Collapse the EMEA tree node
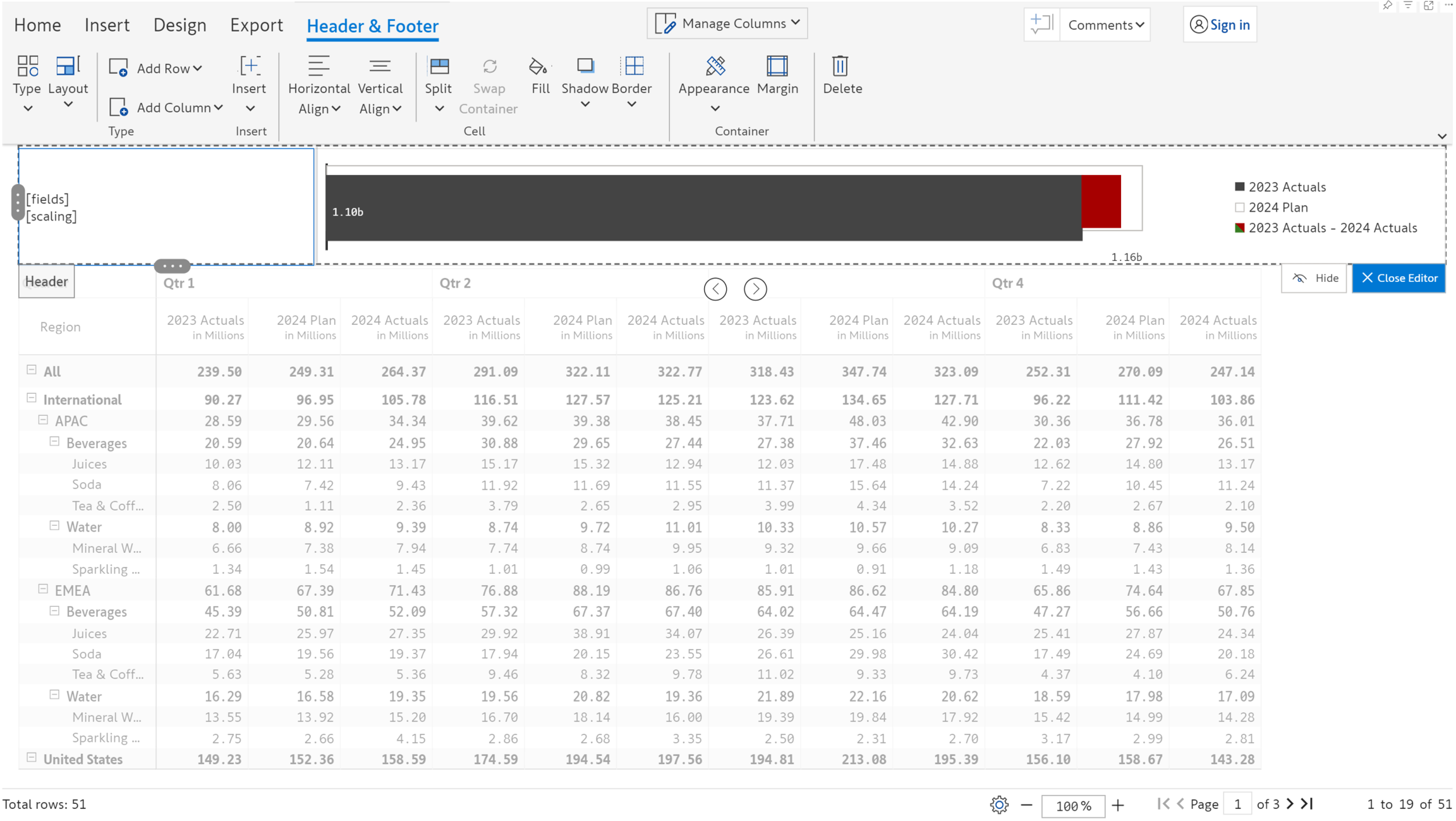Screen dimensions: 1456x821 [x=43, y=589]
